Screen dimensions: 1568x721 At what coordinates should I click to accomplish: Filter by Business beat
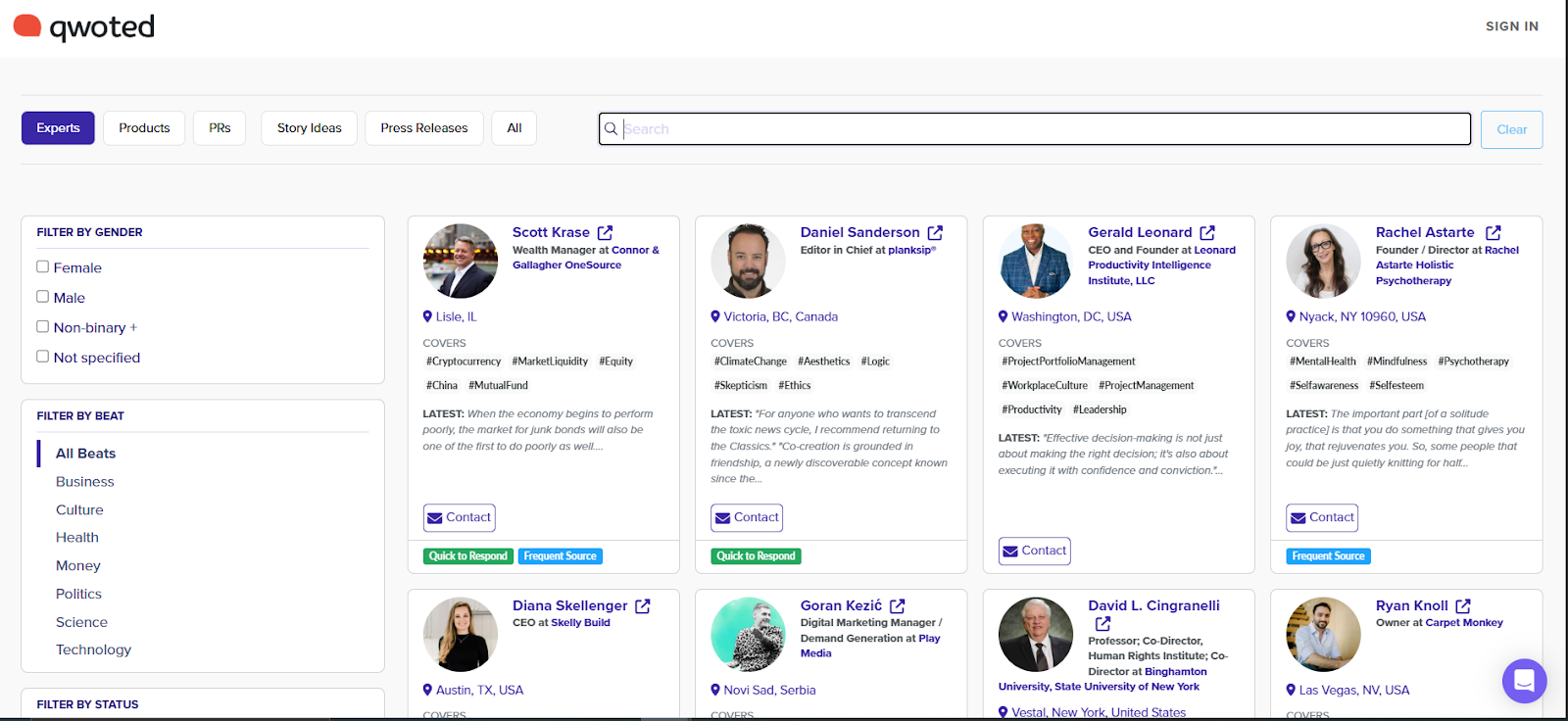tap(85, 482)
